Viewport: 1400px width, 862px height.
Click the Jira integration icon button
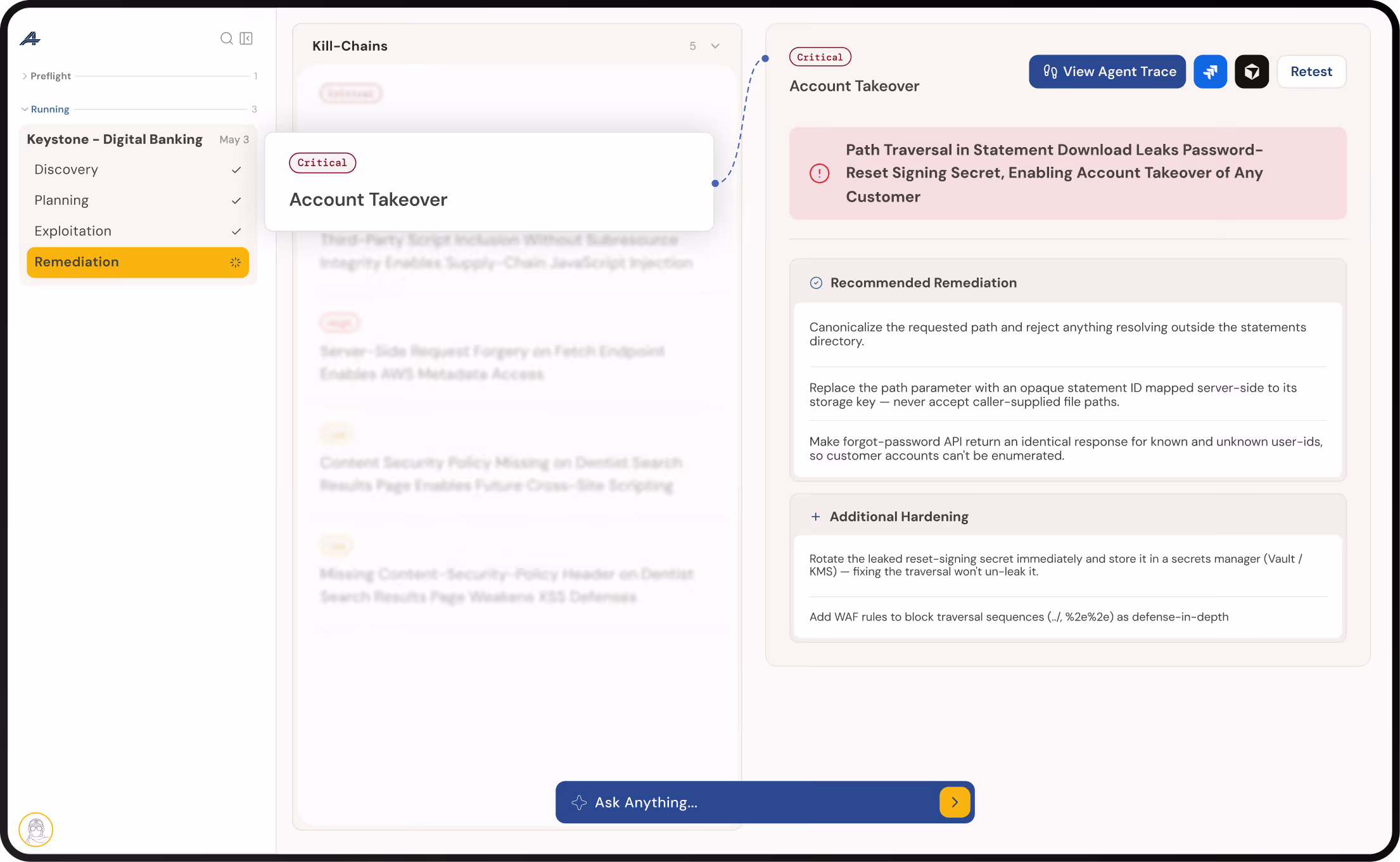coord(1210,72)
